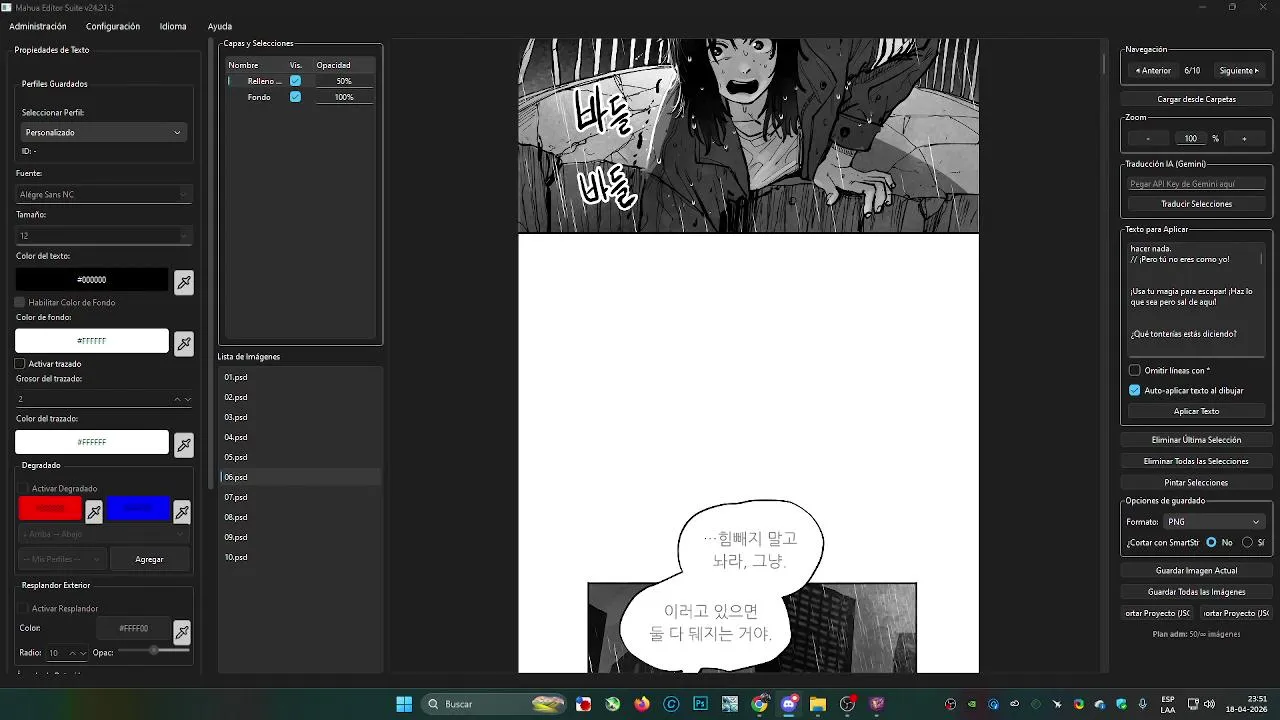Viewport: 1280px width, 720px height.
Task: Pick background color with the eyedropper
Action: click(x=184, y=343)
